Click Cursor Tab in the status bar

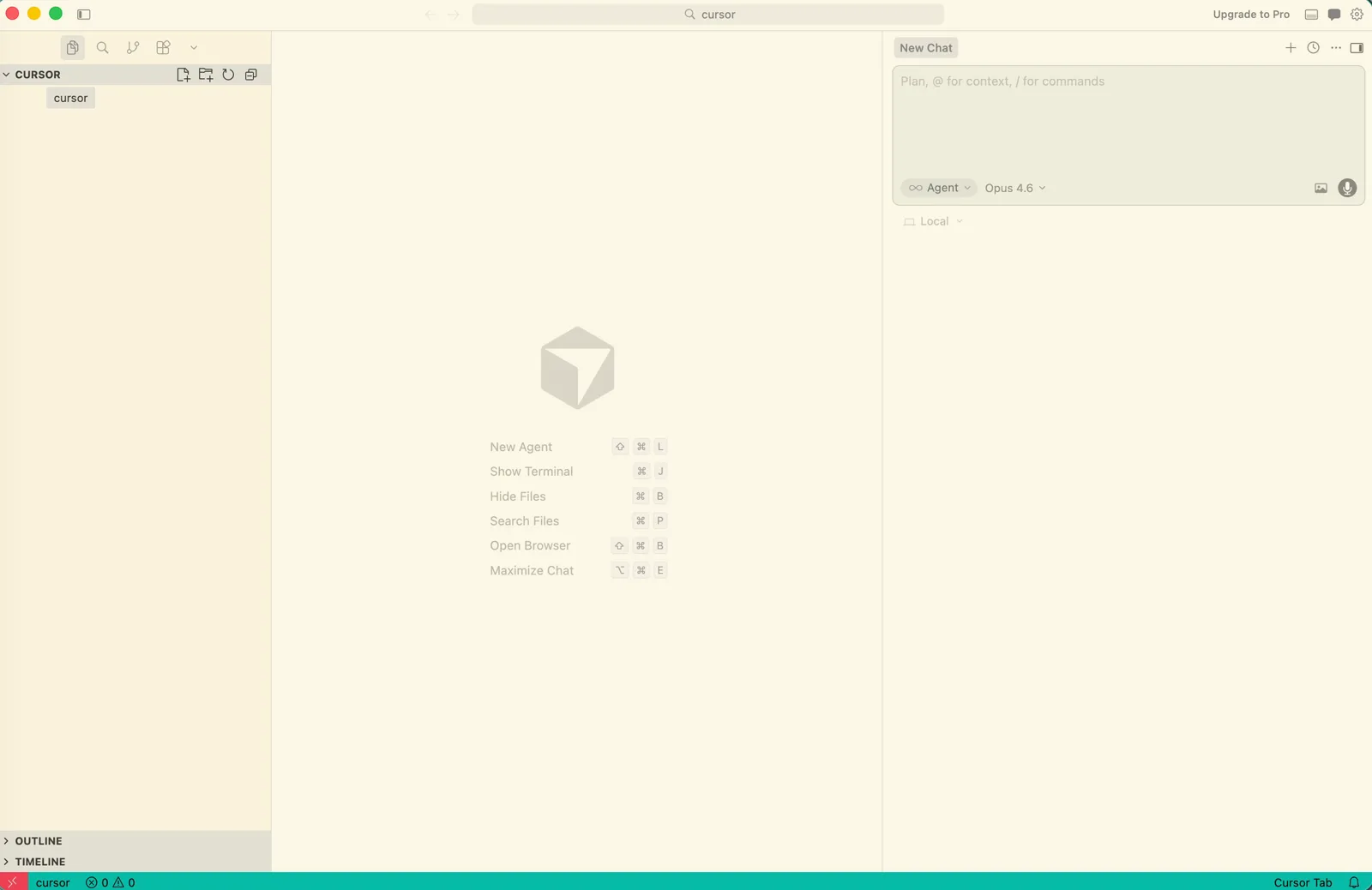[x=1303, y=882]
